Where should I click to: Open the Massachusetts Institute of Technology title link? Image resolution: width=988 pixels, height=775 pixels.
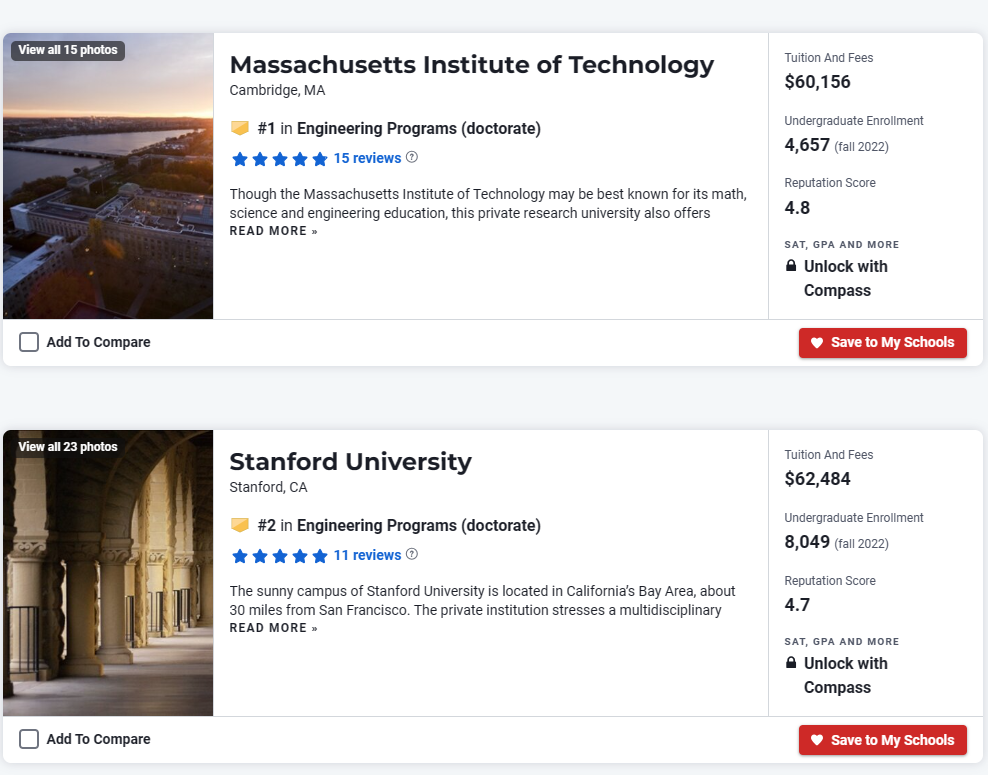(x=471, y=65)
